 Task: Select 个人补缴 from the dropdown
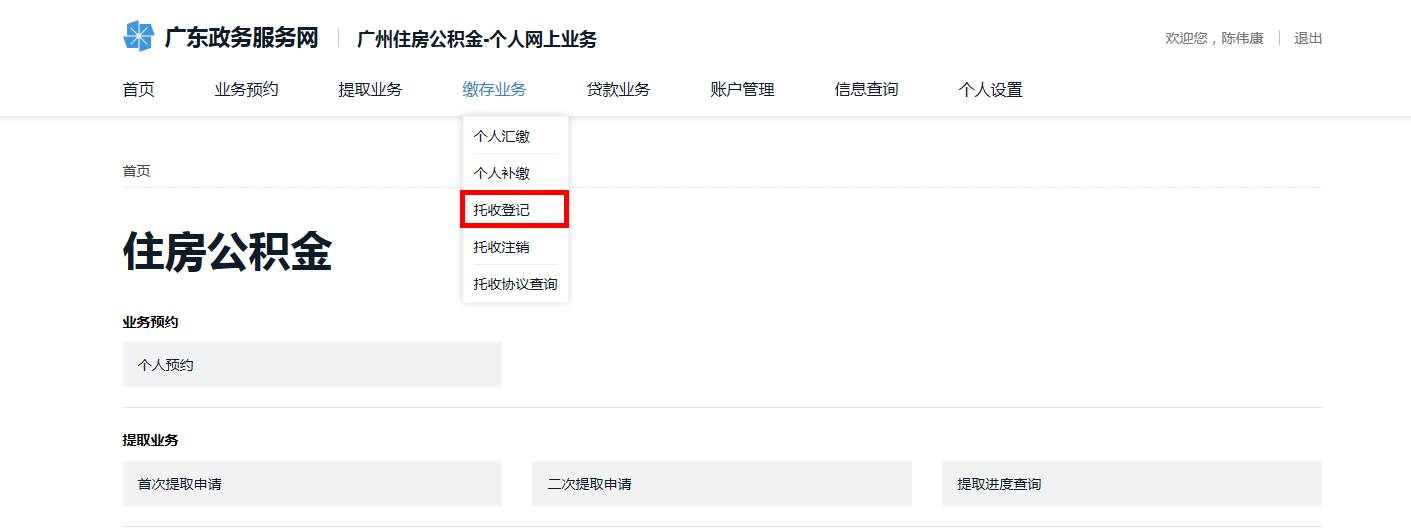[x=502, y=174]
